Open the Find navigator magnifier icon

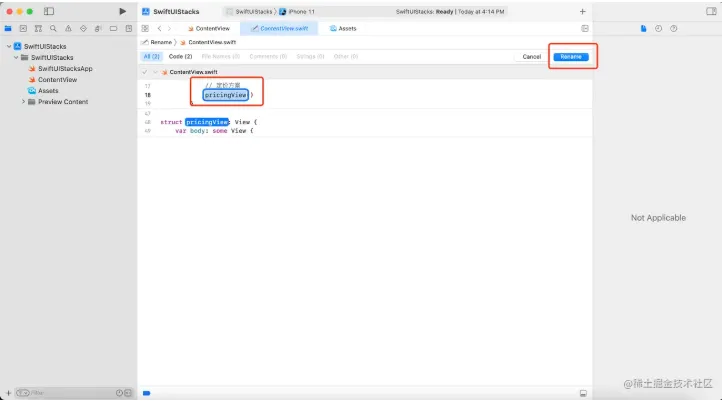point(53,29)
